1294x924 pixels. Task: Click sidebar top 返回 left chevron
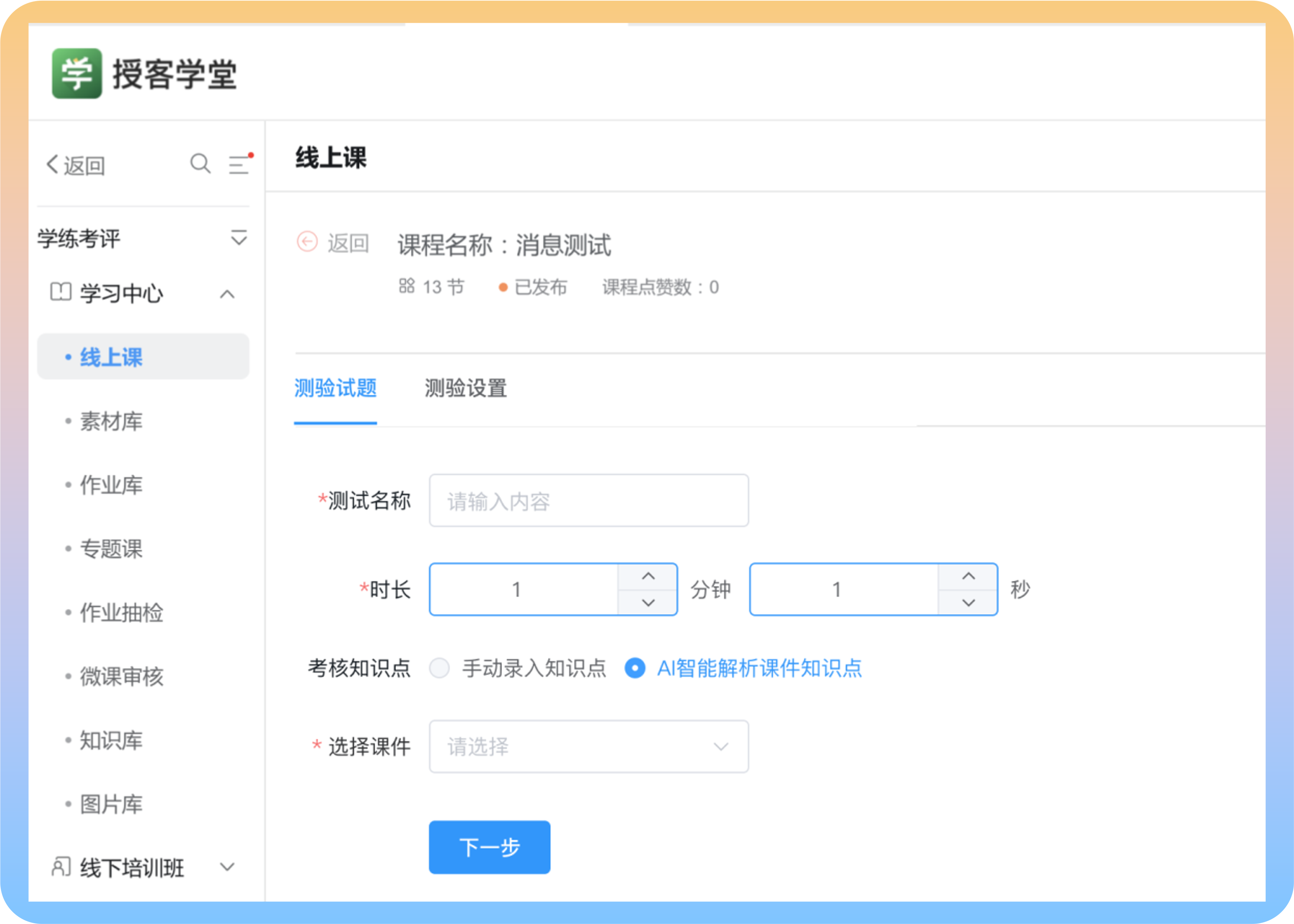click(x=52, y=164)
